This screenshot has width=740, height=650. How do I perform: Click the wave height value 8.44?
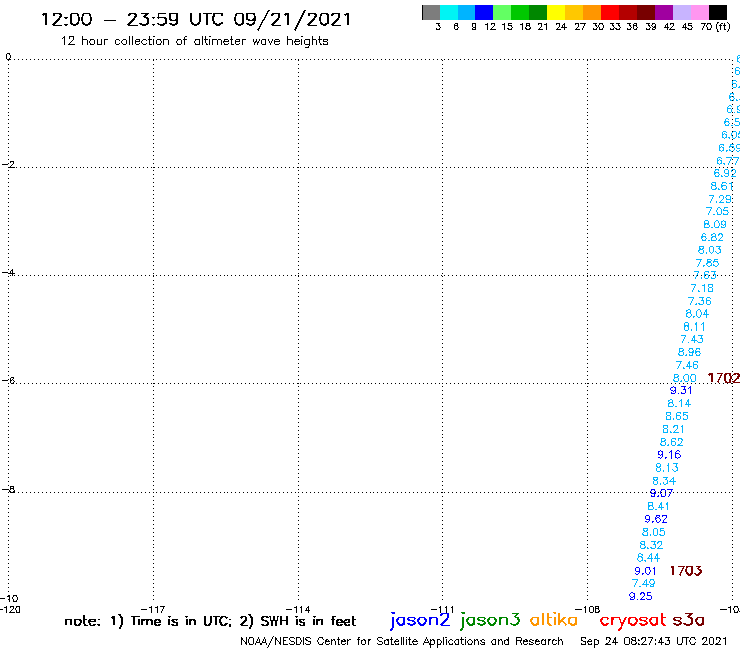click(x=648, y=557)
